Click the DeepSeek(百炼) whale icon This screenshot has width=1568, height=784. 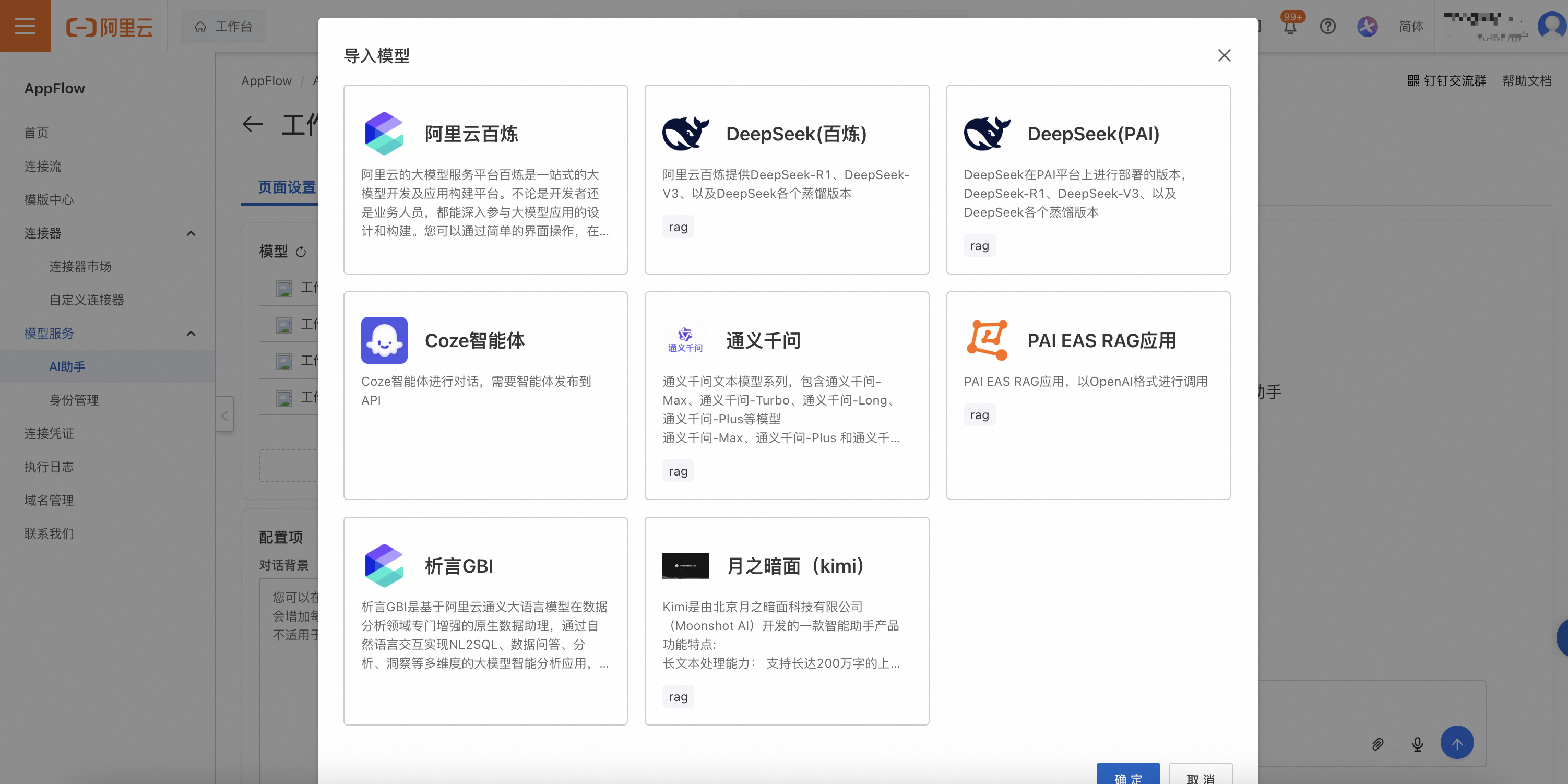point(685,133)
